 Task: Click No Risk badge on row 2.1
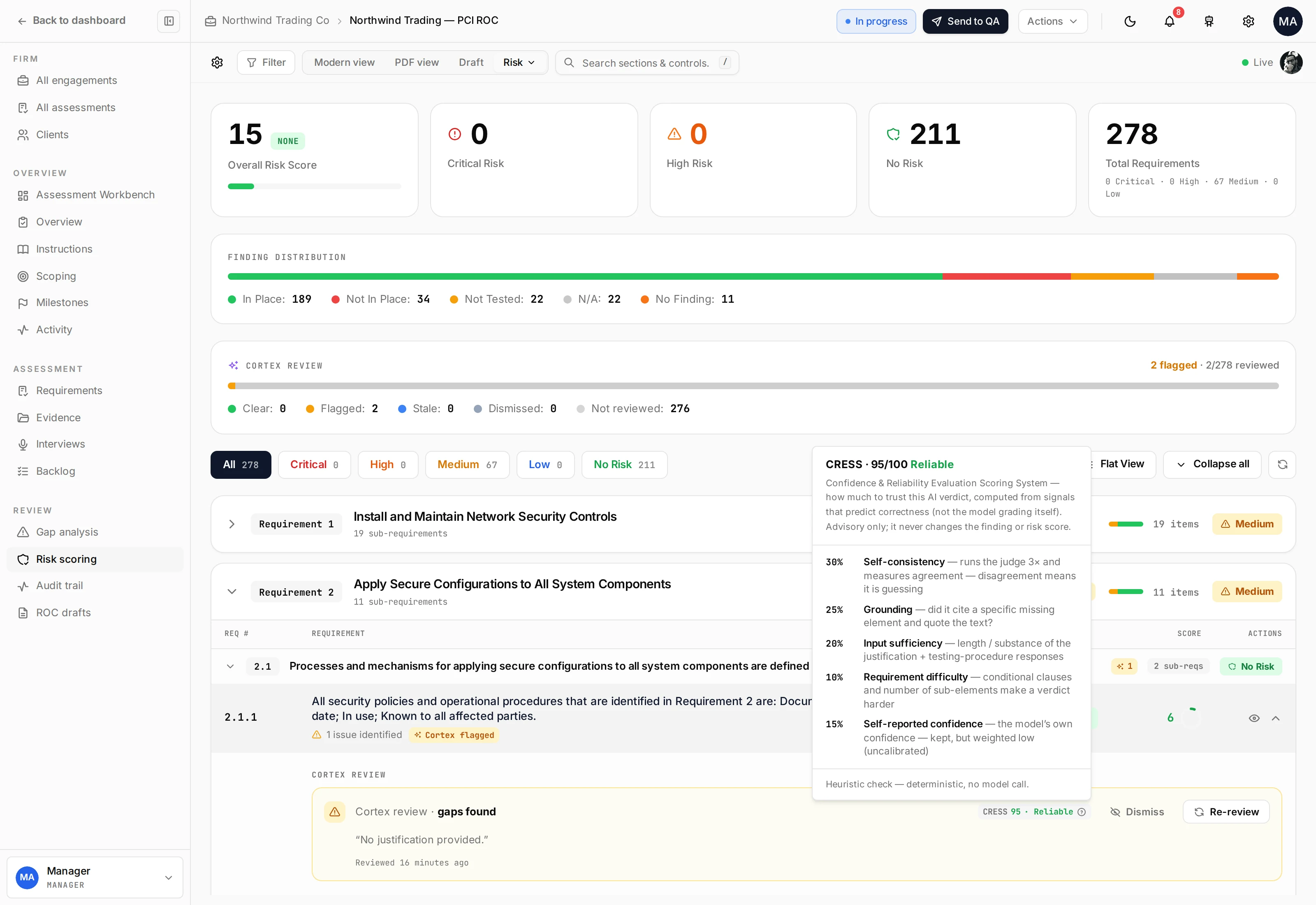(x=1251, y=667)
